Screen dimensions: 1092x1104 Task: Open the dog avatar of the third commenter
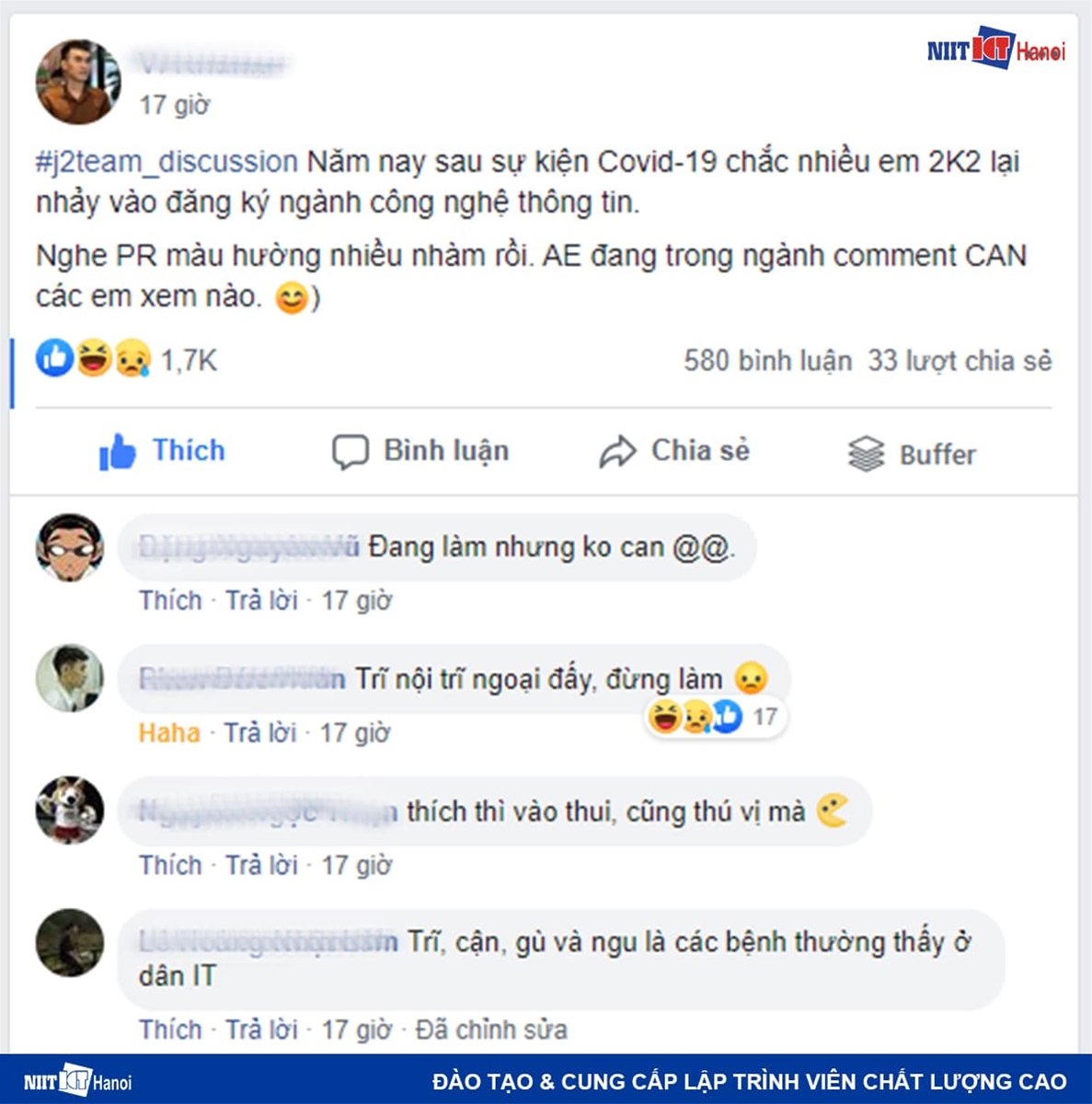(70, 810)
